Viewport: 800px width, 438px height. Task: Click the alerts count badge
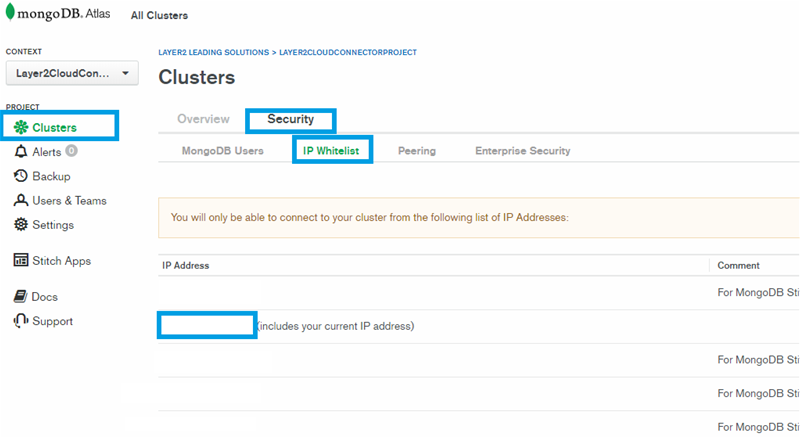(71, 152)
